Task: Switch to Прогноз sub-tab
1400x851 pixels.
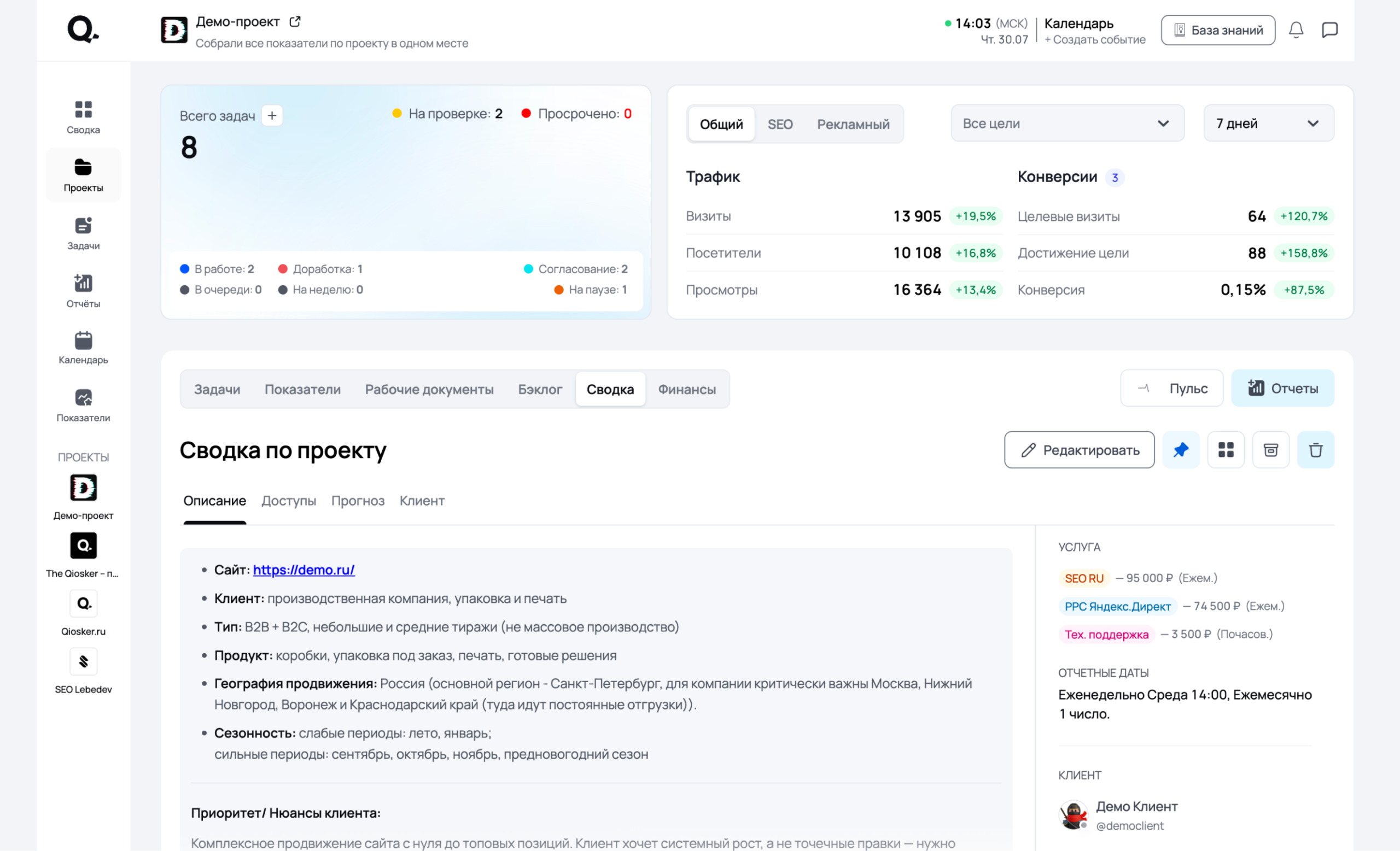Action: point(358,501)
